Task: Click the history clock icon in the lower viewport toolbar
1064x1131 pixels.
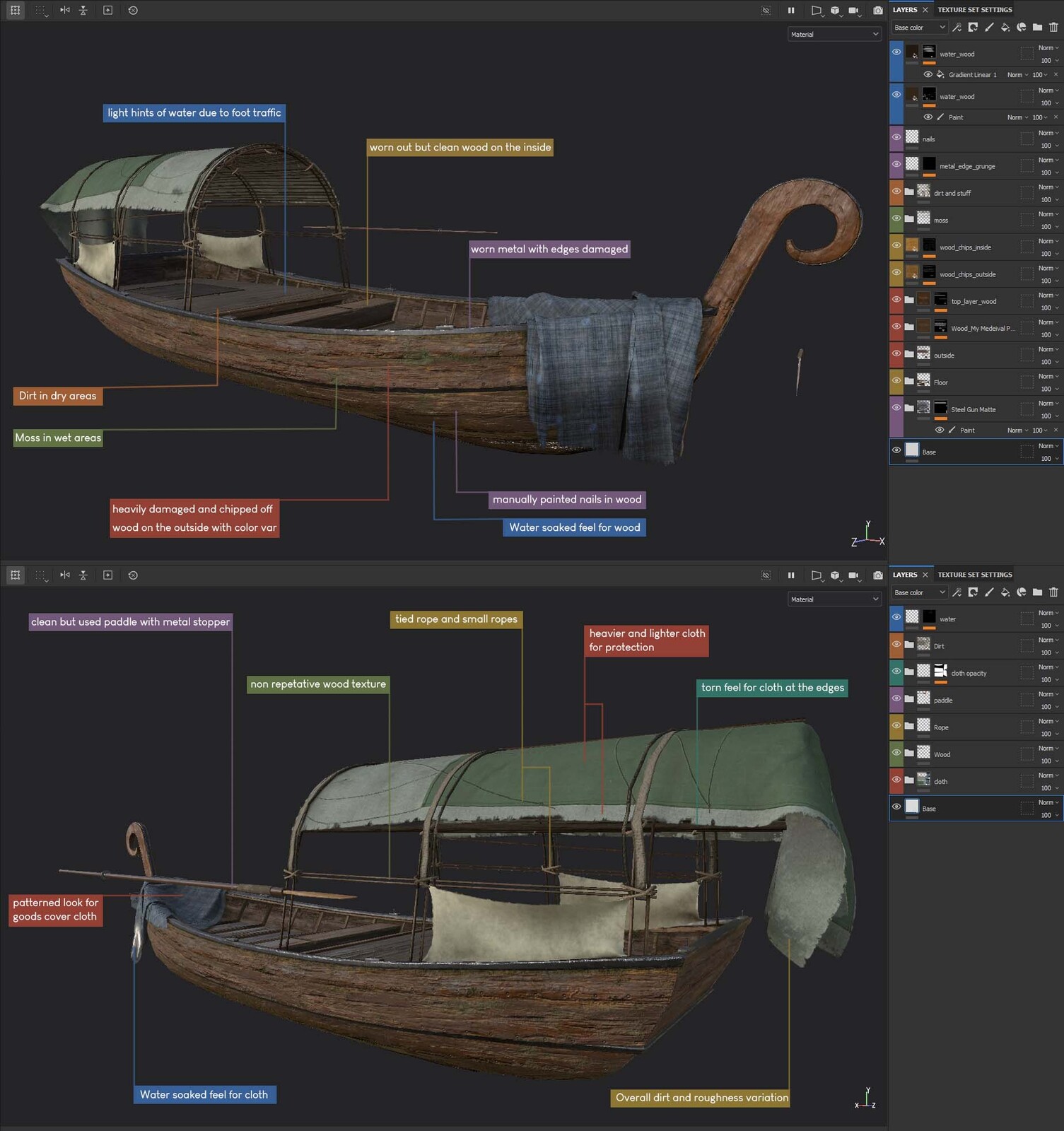Action: tap(133, 575)
